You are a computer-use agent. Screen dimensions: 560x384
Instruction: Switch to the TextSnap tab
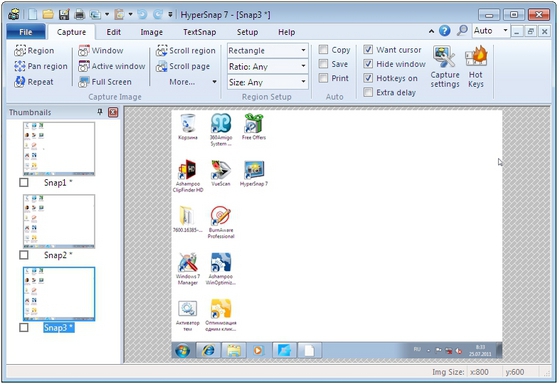pyautogui.click(x=200, y=32)
